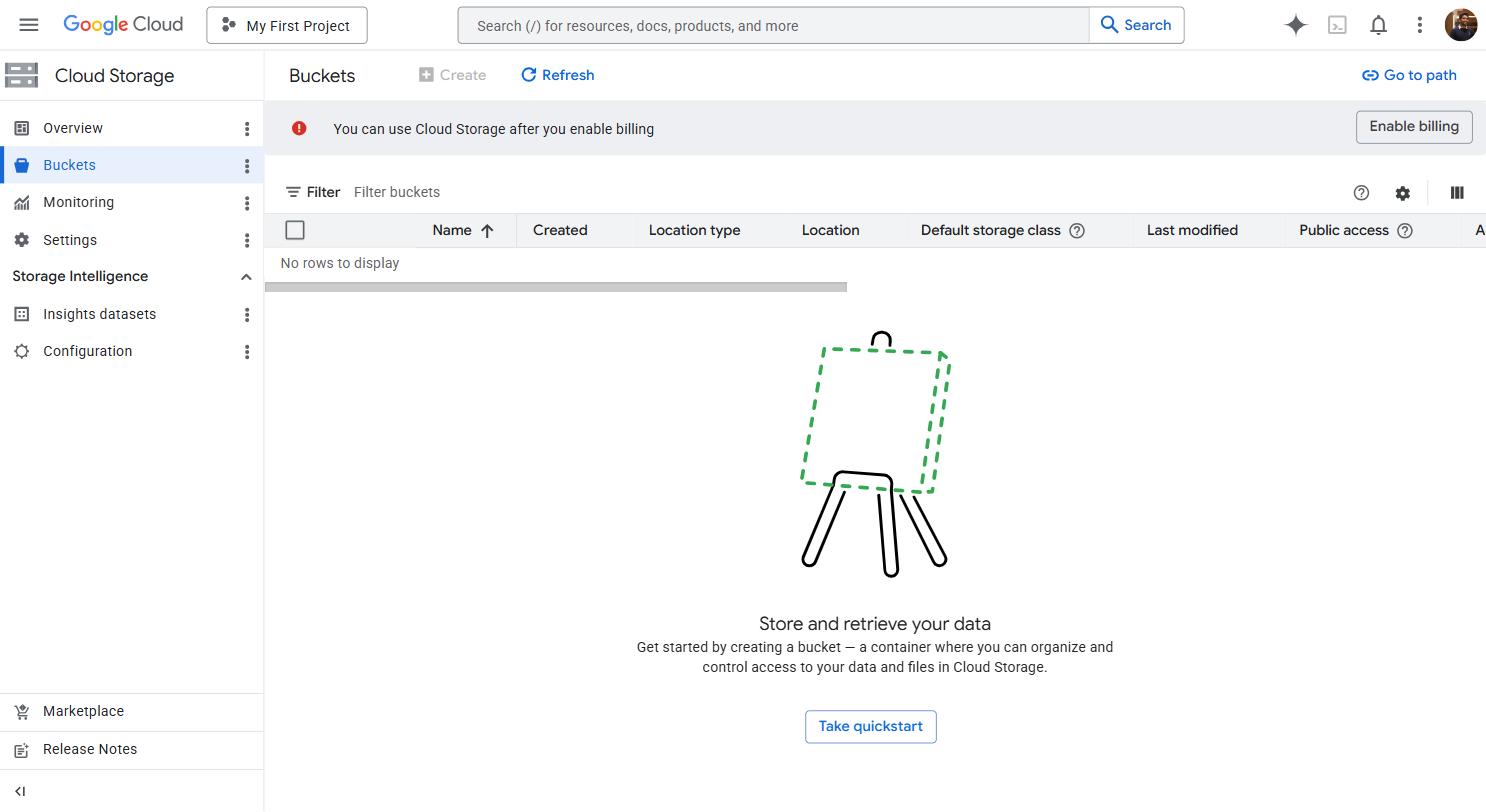Refresh the buckets list
Image resolution: width=1486 pixels, height=812 pixels.
[x=558, y=75]
